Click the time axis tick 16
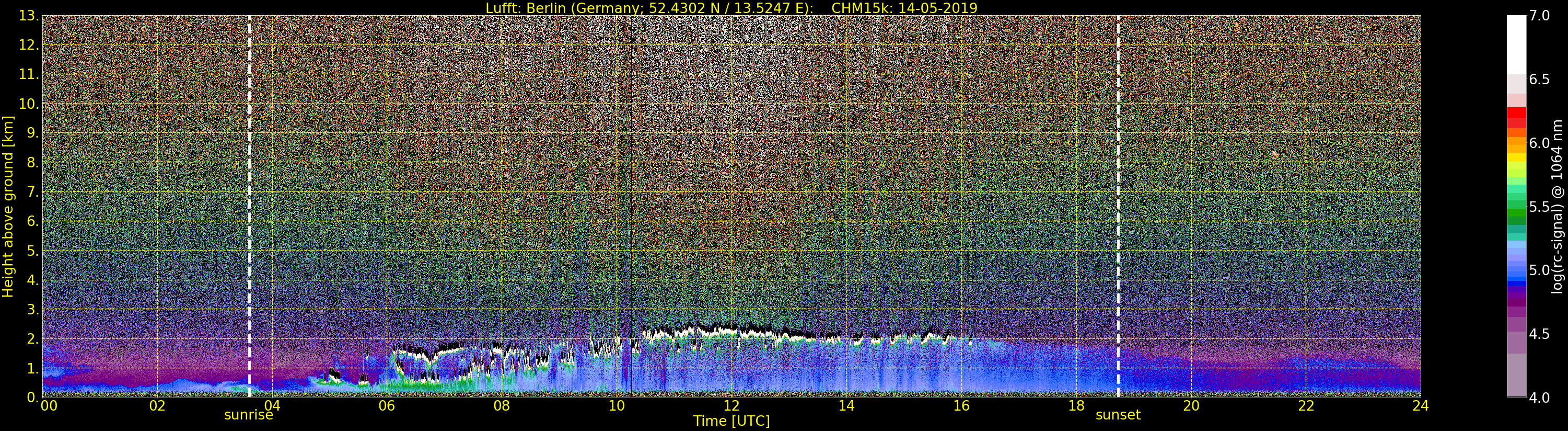 tap(961, 406)
